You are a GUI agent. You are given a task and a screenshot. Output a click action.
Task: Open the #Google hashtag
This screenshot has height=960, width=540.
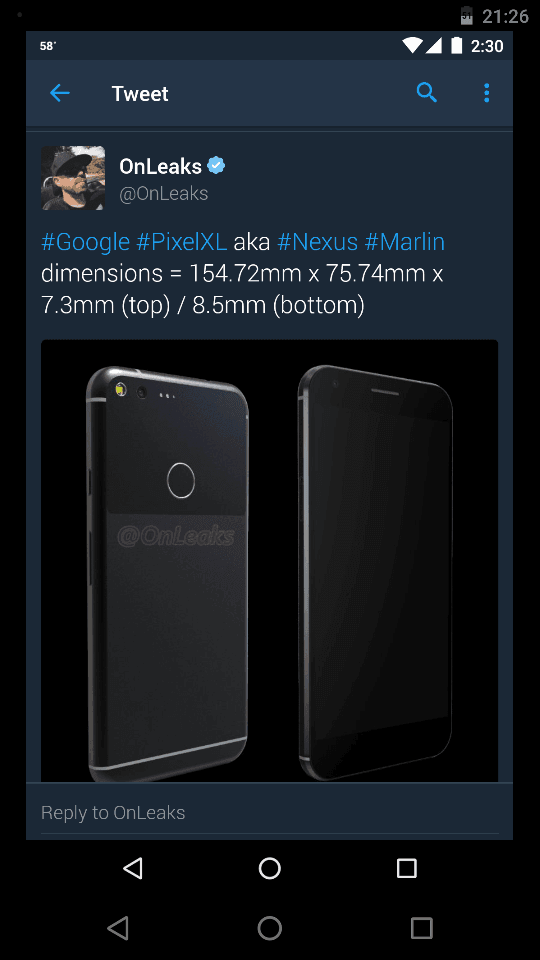tap(85, 242)
